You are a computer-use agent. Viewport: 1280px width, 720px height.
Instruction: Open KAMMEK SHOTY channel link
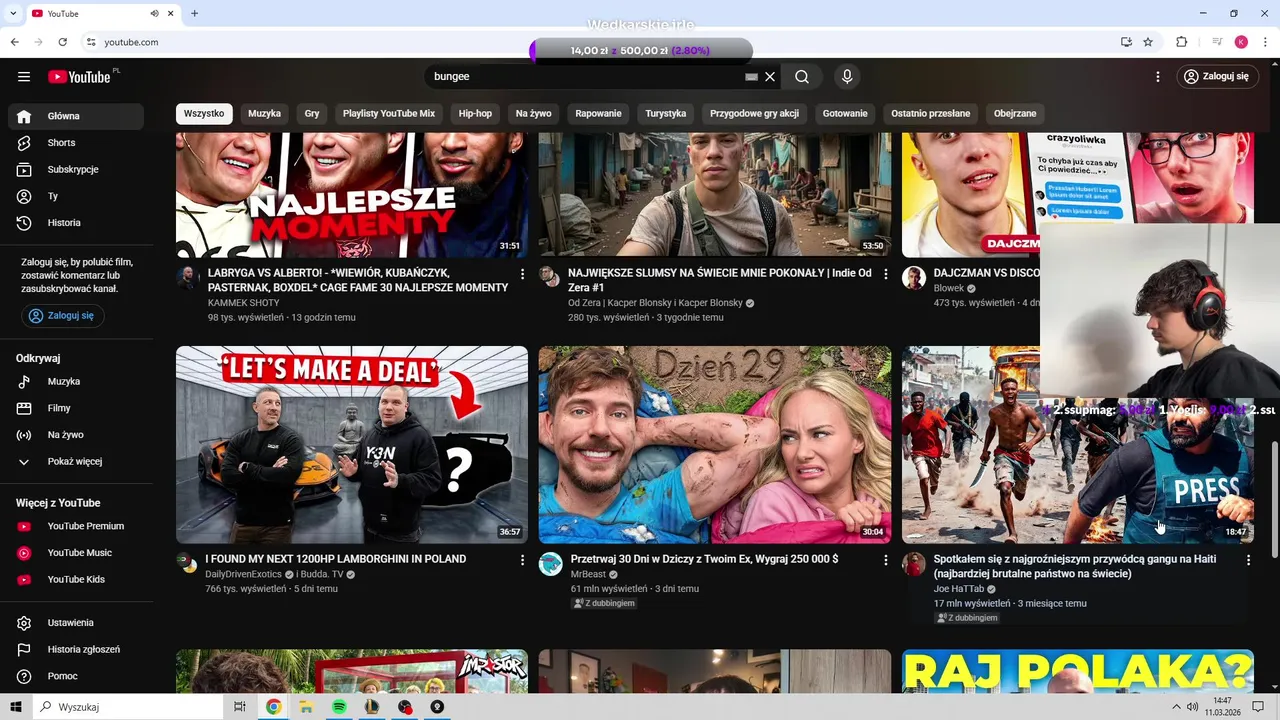(x=243, y=303)
